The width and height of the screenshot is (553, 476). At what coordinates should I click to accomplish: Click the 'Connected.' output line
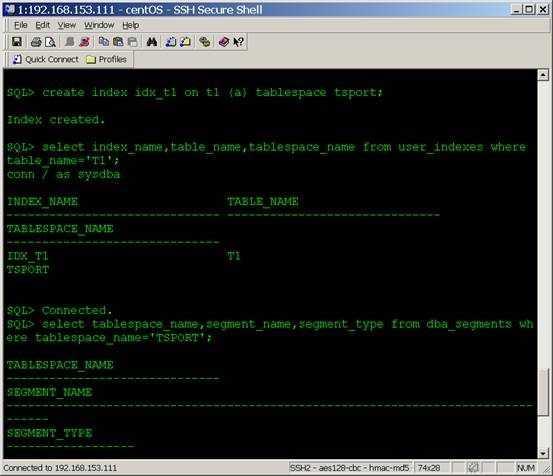(77, 310)
